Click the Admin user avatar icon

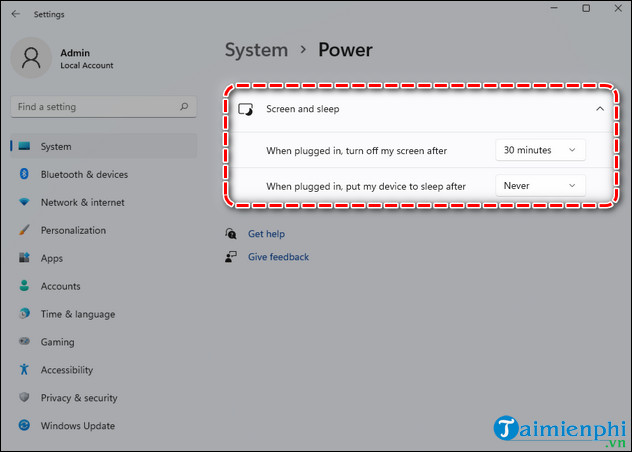[x=31, y=58]
